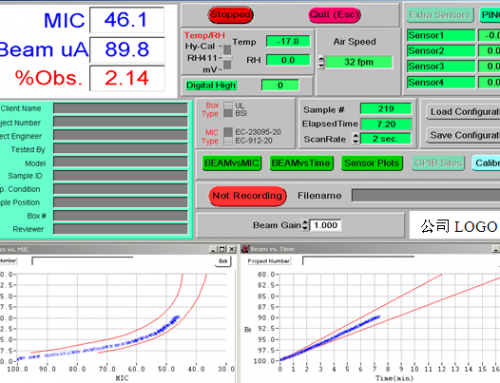Click the Beam vs. Time window icon
Image resolution: width=500 pixels, height=383 pixels.
[246, 249]
